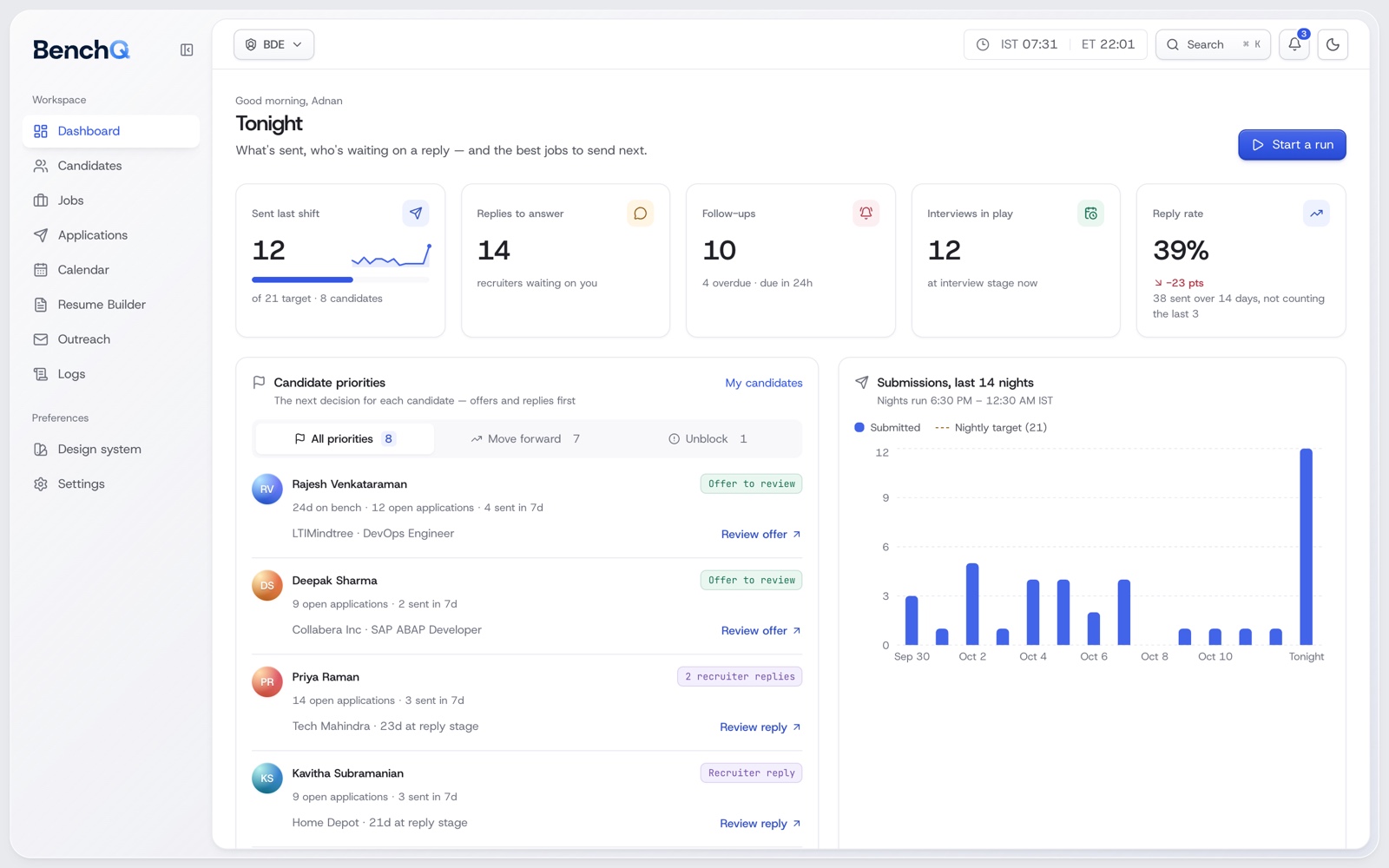
Task: Switch to the Move forward tab
Action: click(x=525, y=439)
